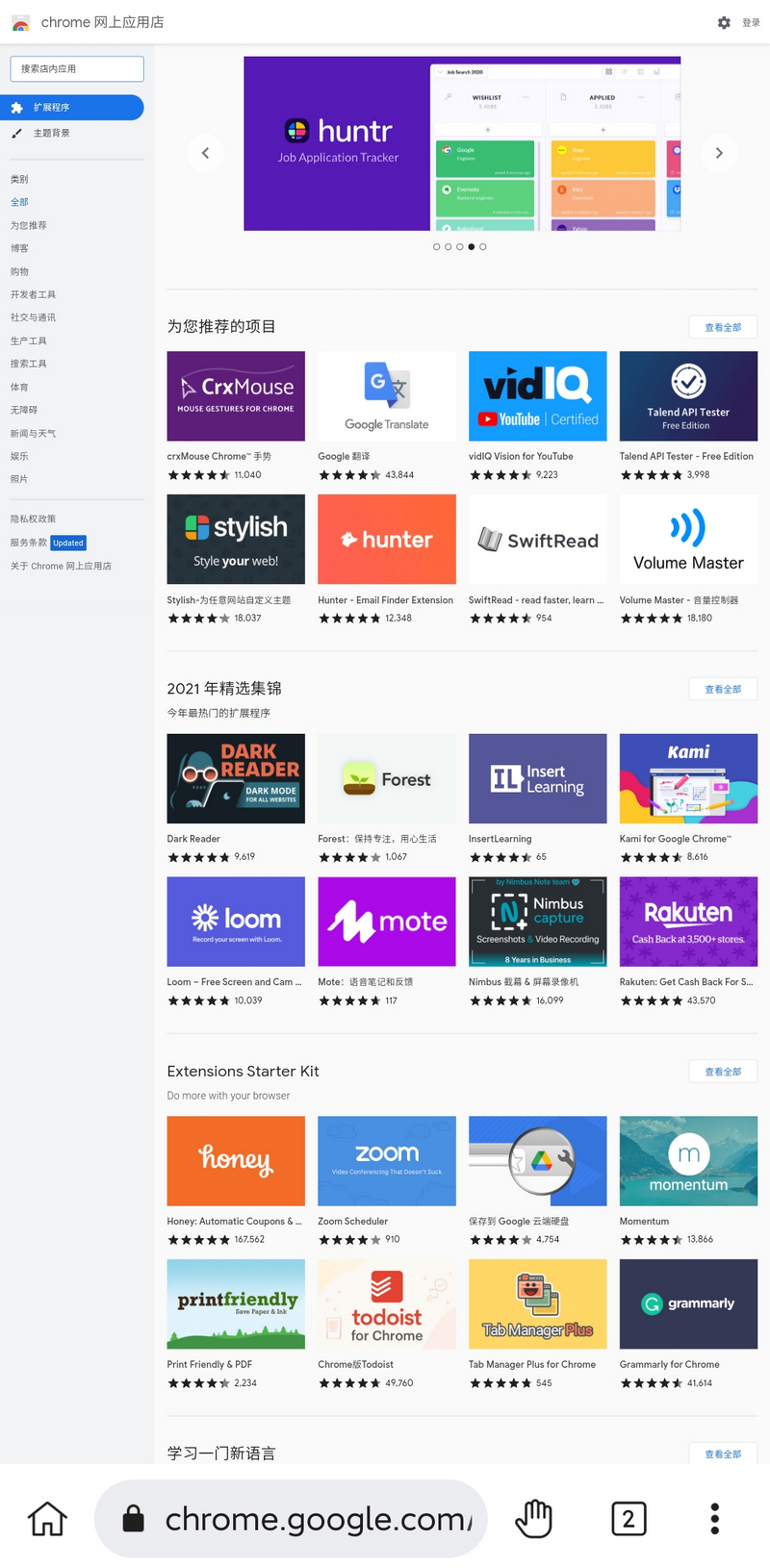Open crxMouse Chrome gestures extension tile
Viewport: 770px width, 1568px height.
pos(236,417)
